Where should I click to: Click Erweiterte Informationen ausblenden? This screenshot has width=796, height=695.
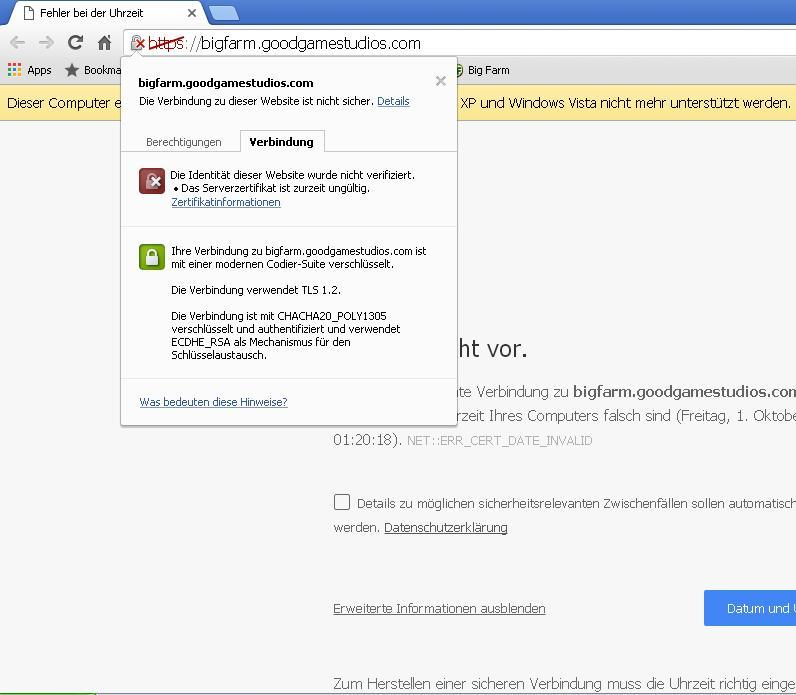click(x=439, y=608)
